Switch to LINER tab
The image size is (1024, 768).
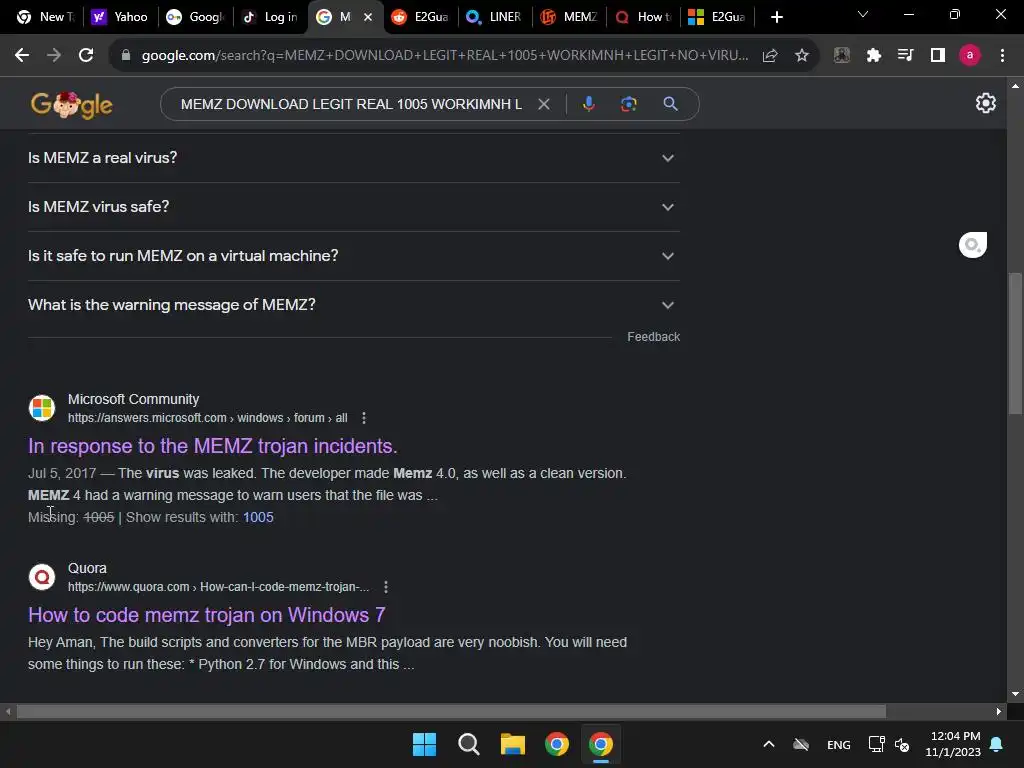(x=495, y=17)
